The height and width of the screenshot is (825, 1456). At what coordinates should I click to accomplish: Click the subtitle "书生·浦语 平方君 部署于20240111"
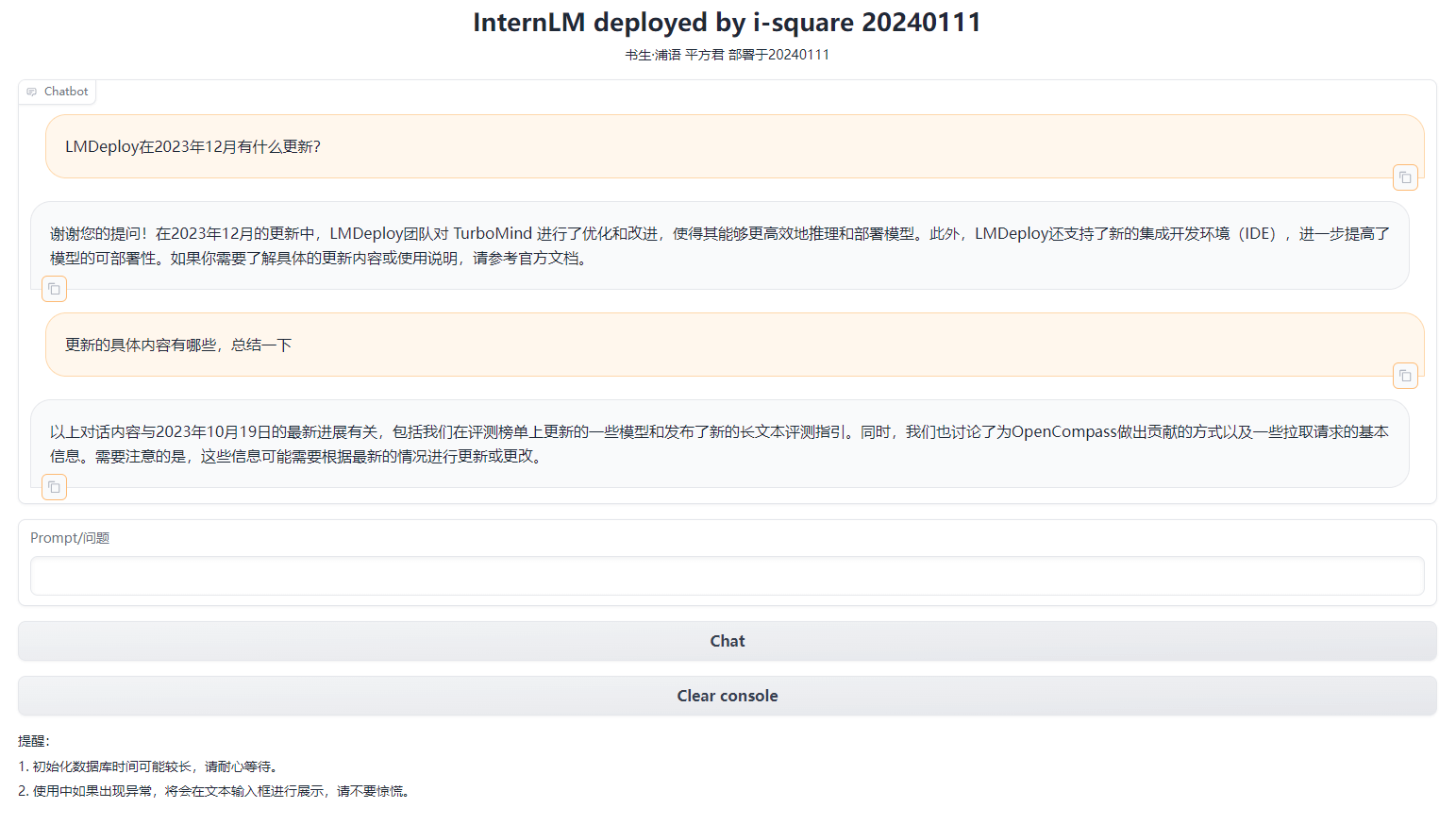pos(728,55)
